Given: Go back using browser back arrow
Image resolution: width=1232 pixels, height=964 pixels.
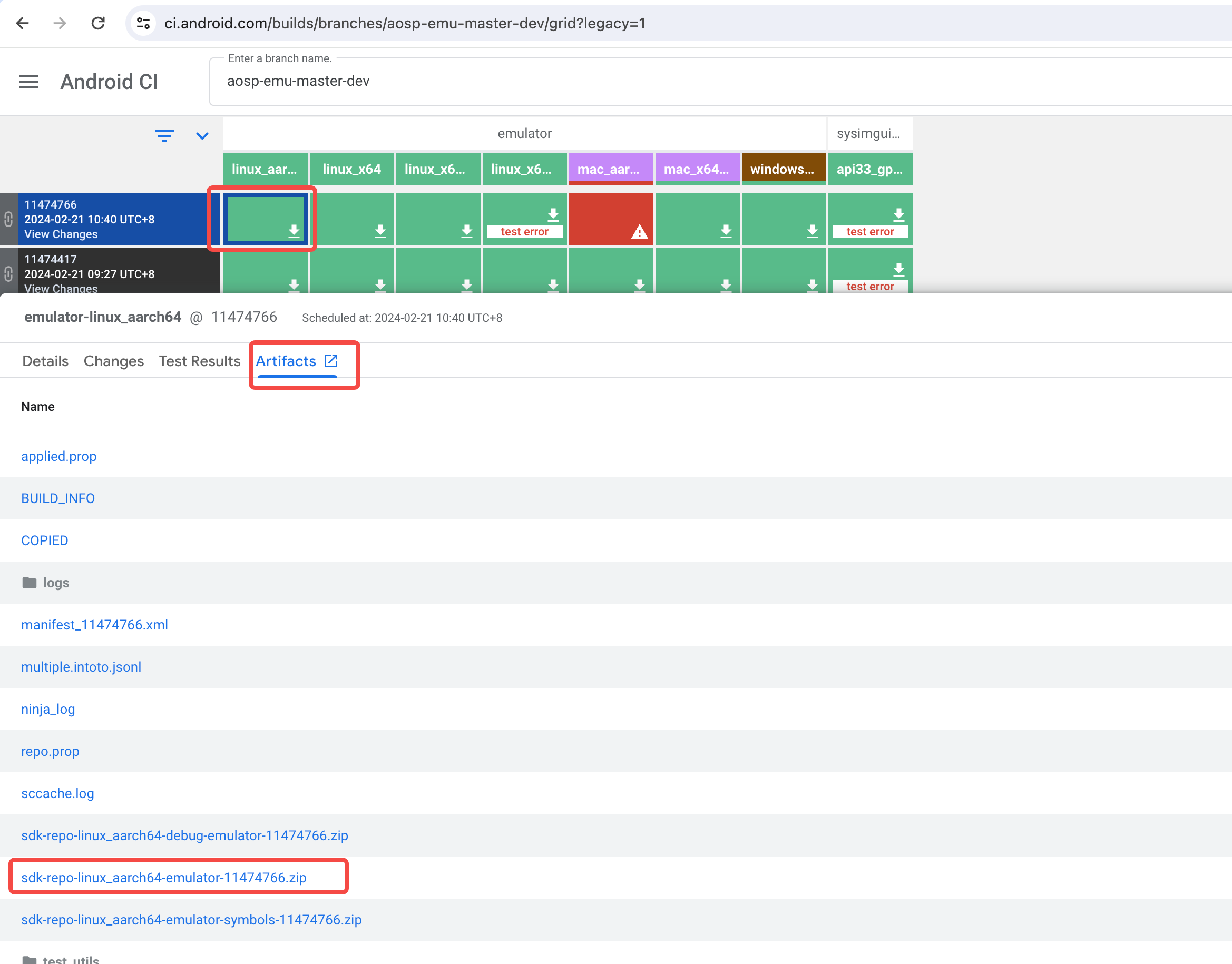Looking at the screenshot, I should (23, 23).
